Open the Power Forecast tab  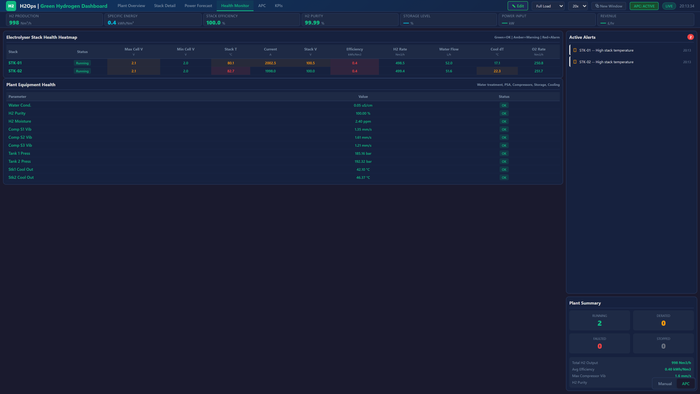tap(198, 6)
